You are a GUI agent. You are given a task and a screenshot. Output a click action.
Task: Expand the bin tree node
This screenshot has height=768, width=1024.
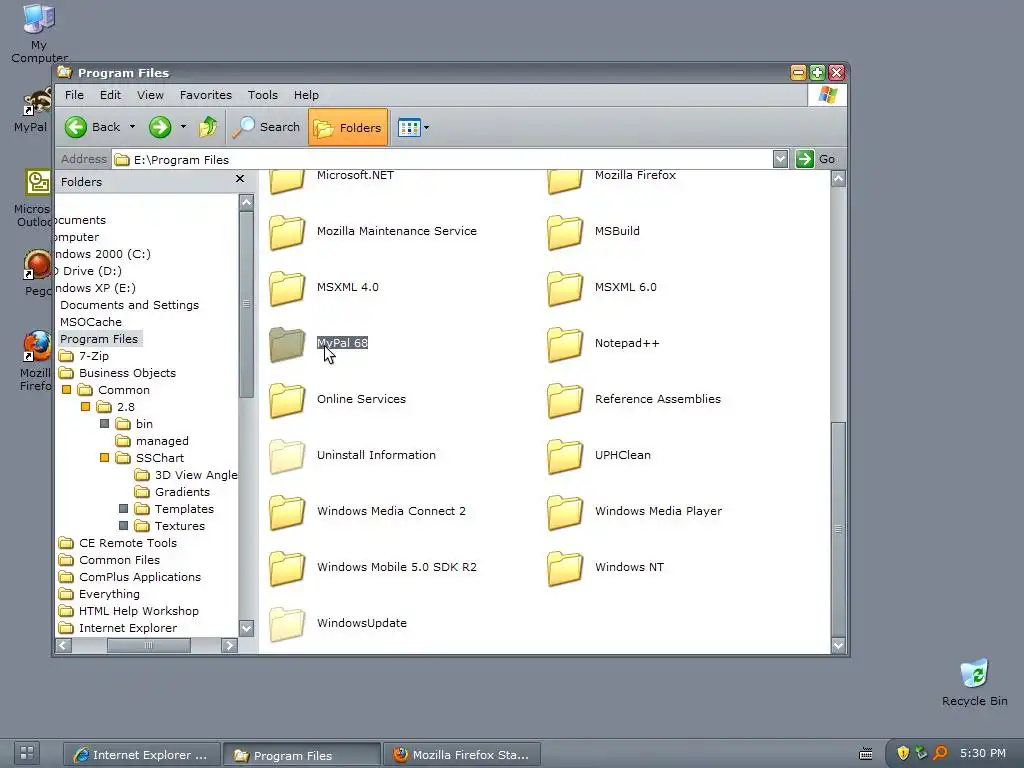click(104, 424)
